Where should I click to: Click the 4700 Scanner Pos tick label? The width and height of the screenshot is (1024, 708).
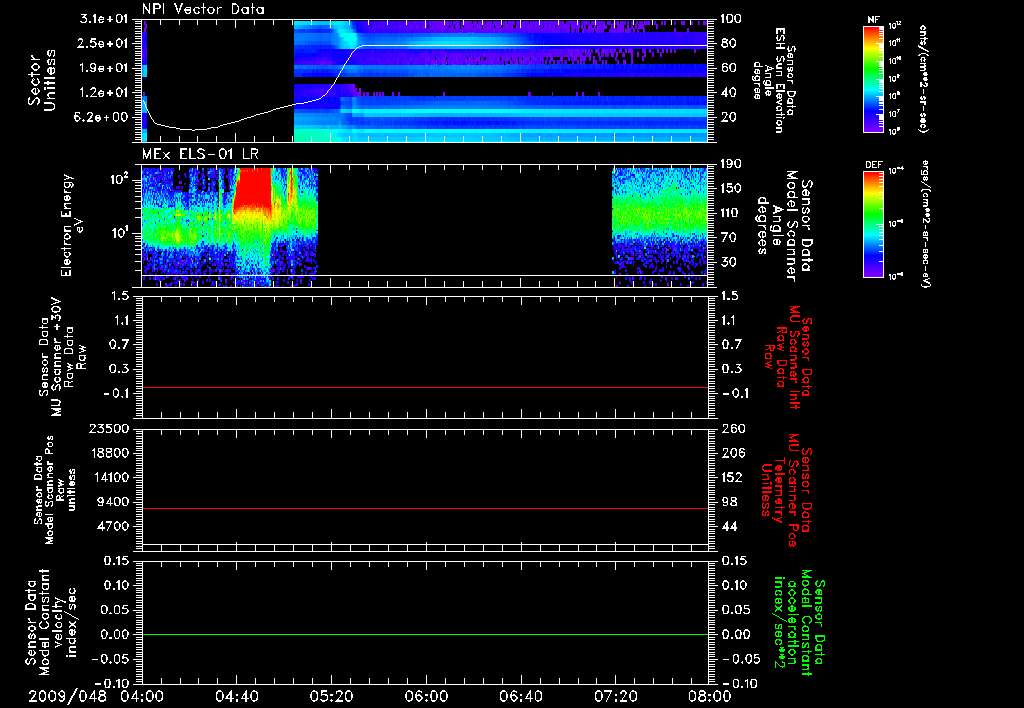coord(112,526)
